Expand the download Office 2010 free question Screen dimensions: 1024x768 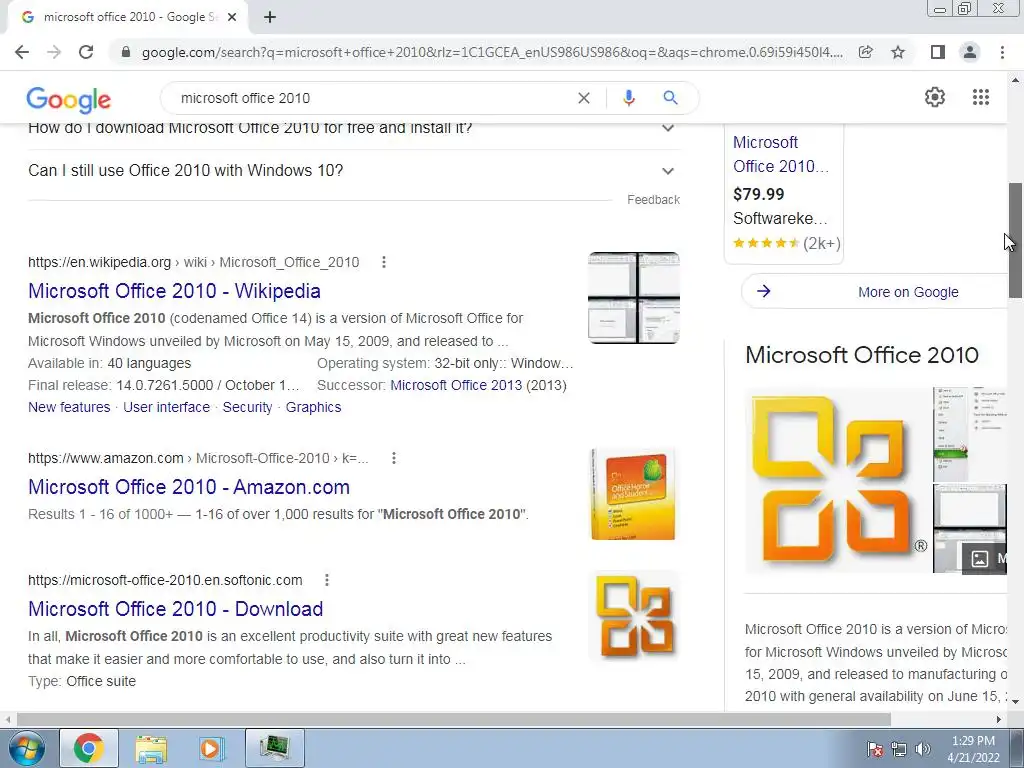click(x=354, y=129)
